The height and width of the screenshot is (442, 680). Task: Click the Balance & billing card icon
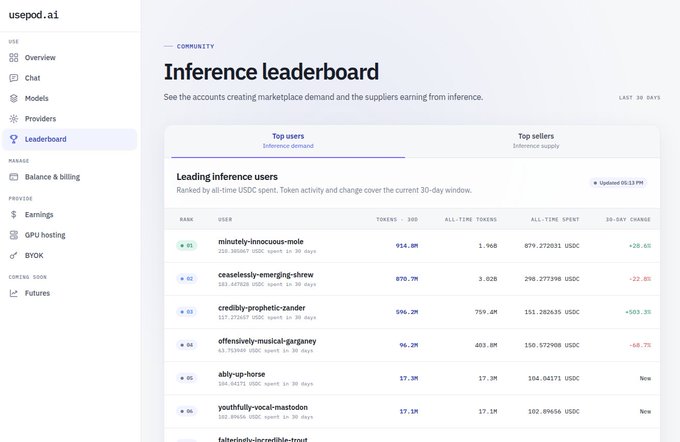[x=14, y=177]
